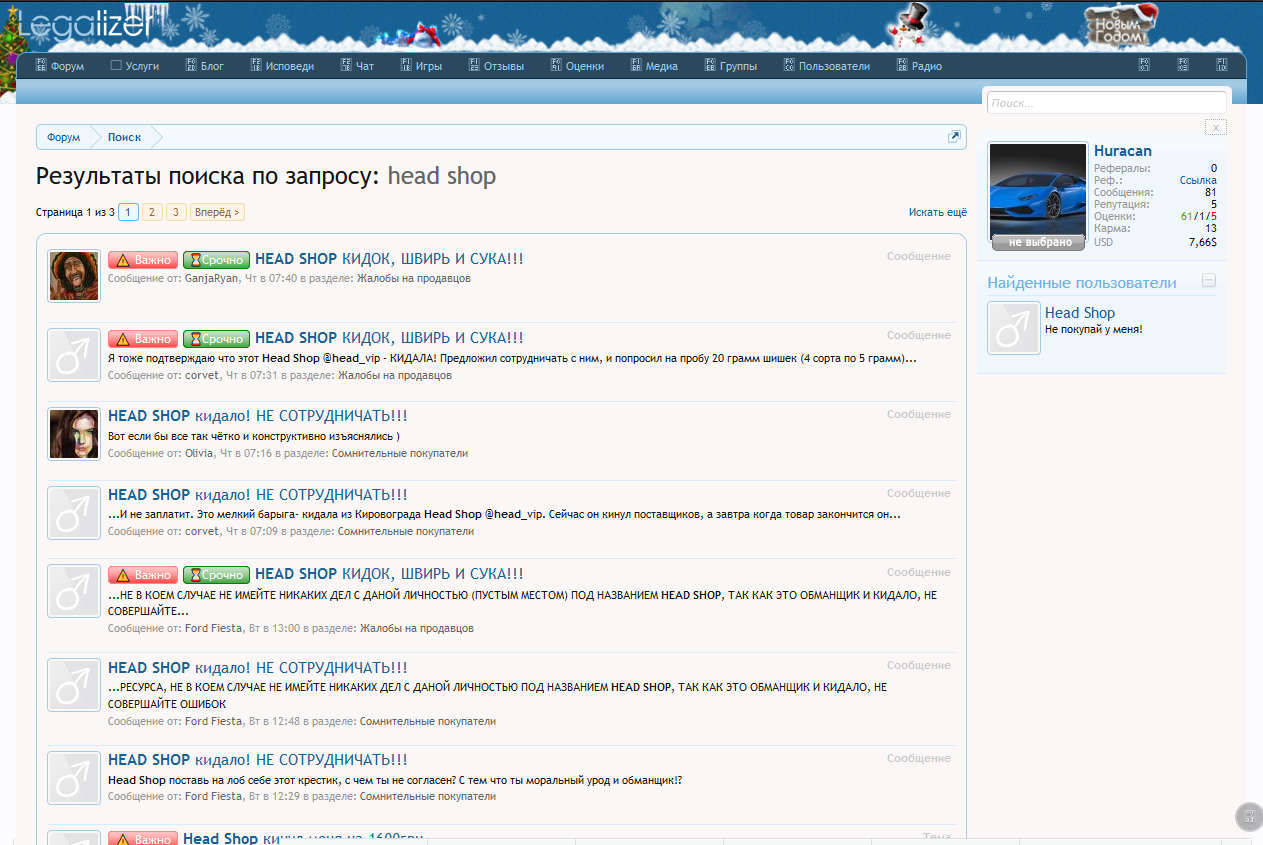Open the Радио navigation item
This screenshot has width=1263, height=845.
(x=918, y=66)
